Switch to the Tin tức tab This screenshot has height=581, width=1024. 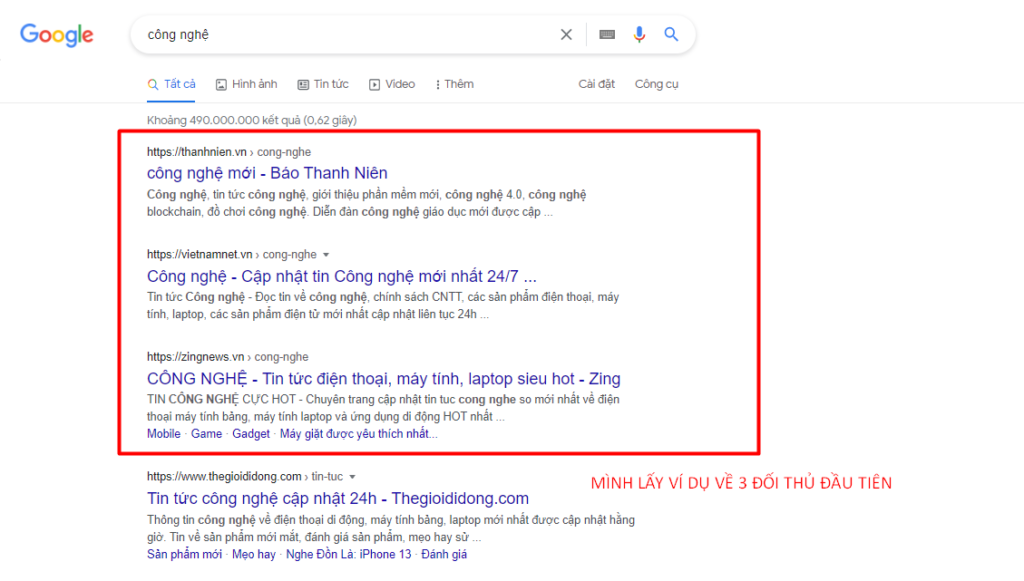coord(323,84)
